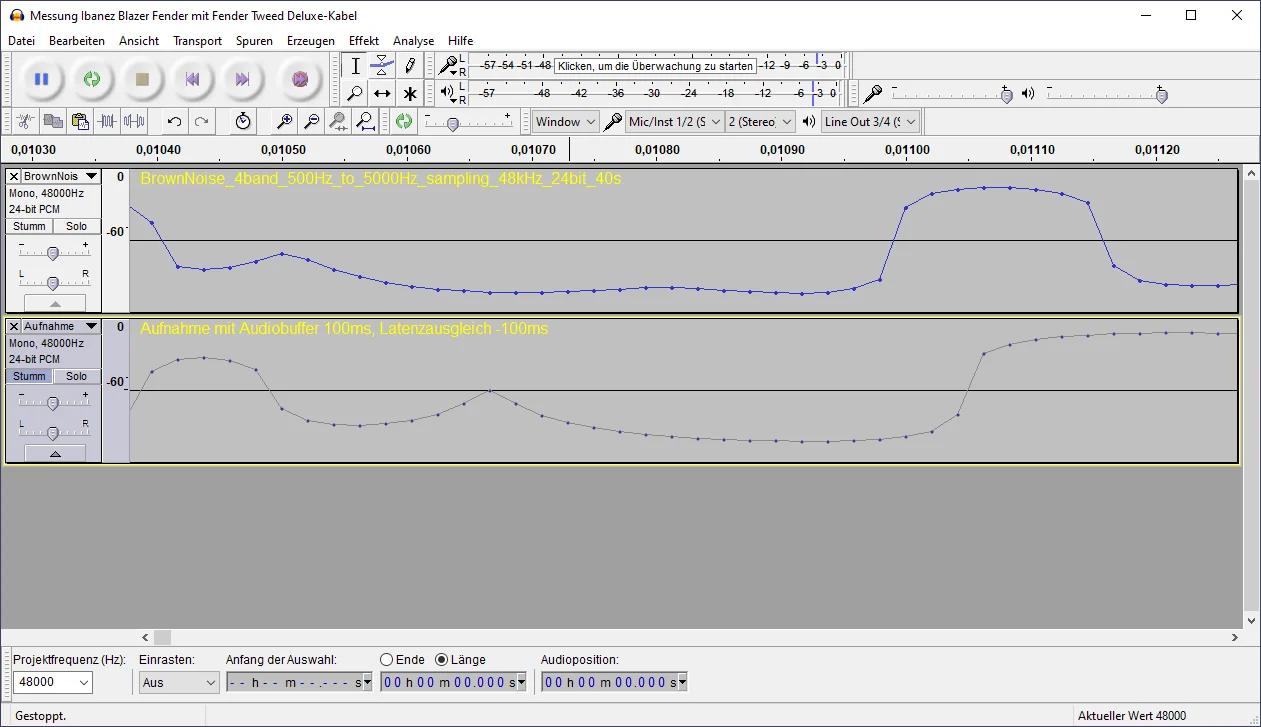Image resolution: width=1261 pixels, height=727 pixels.
Task: Select the Ende radio button
Action: pyautogui.click(x=387, y=660)
